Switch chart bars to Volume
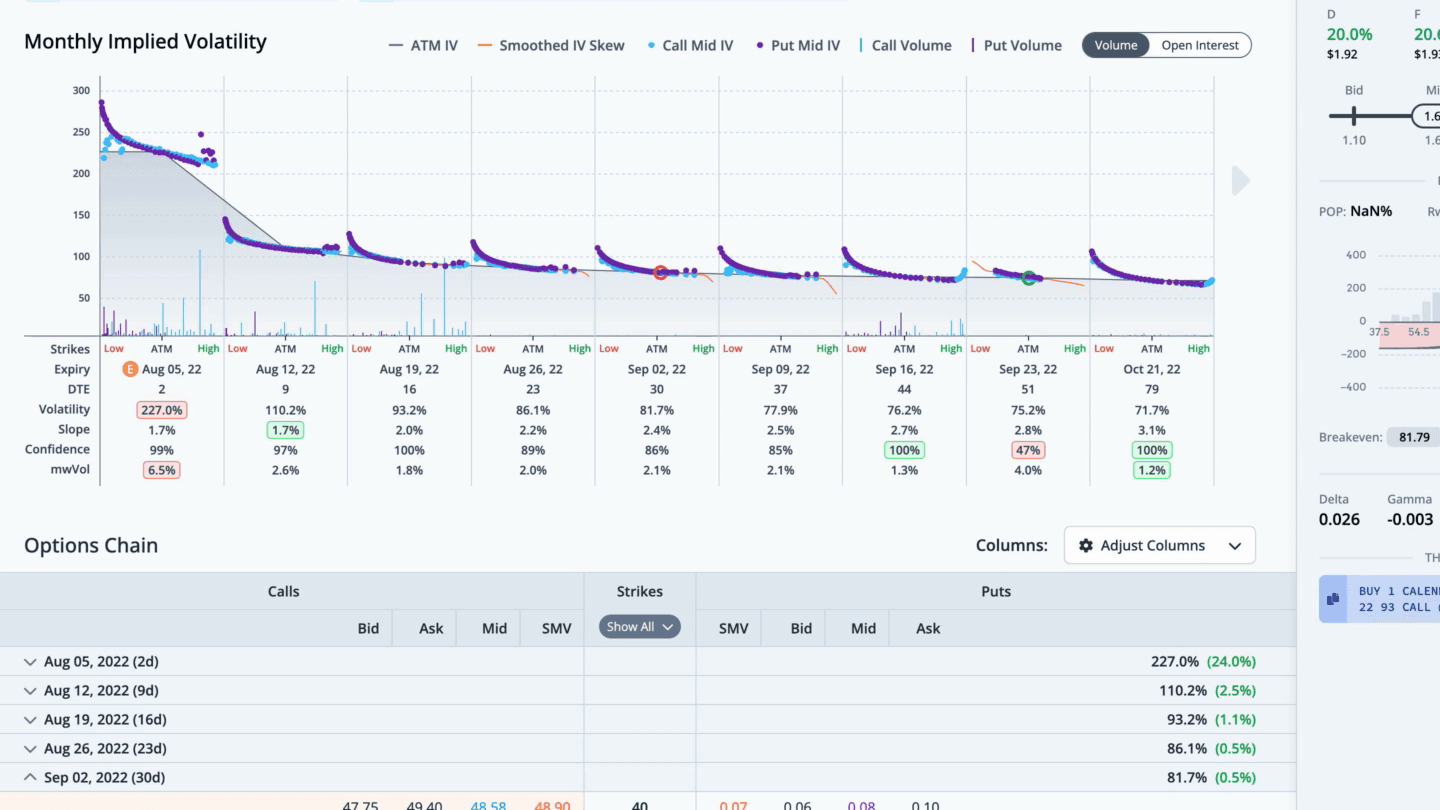 pyautogui.click(x=1116, y=45)
